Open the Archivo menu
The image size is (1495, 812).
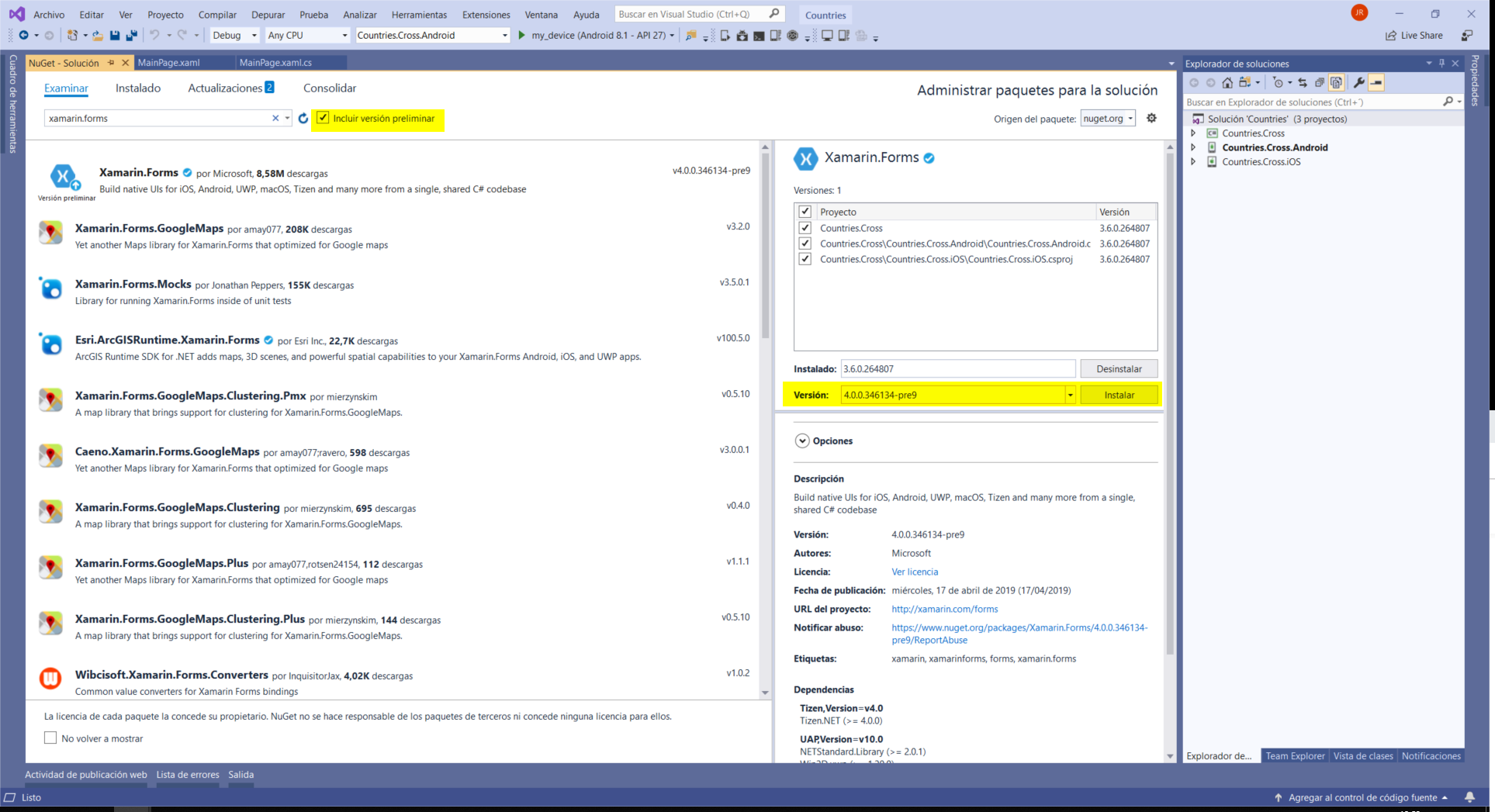pos(49,15)
